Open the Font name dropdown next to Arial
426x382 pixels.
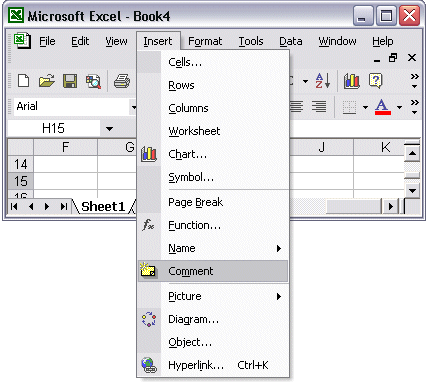pyautogui.click(x=133, y=107)
